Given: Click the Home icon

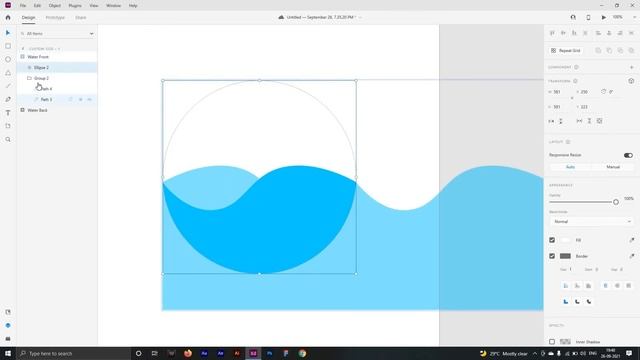Looking at the screenshot, I should tap(8, 18).
